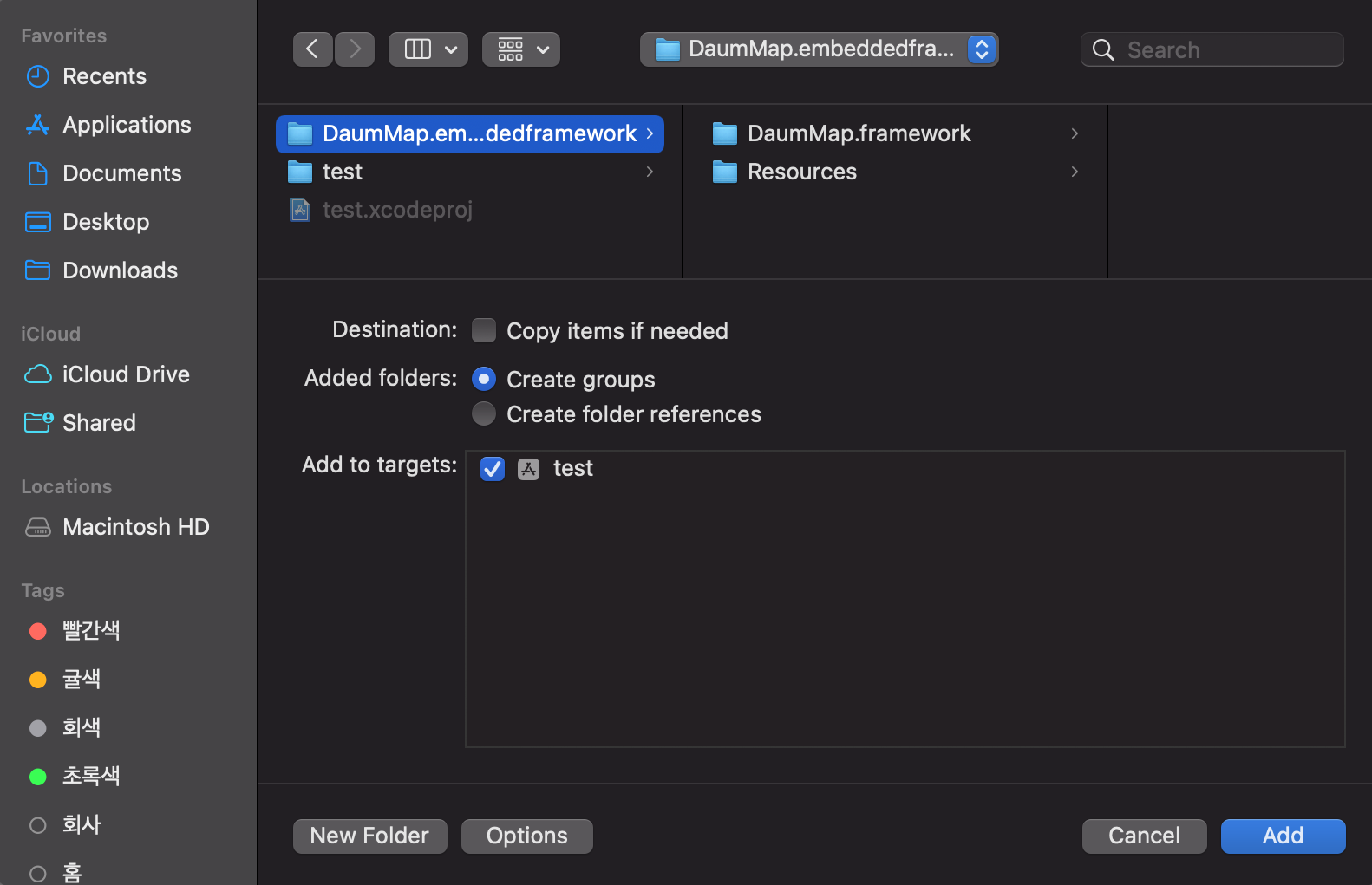Image resolution: width=1372 pixels, height=885 pixels.
Task: Cancel the add files dialog
Action: click(1145, 836)
